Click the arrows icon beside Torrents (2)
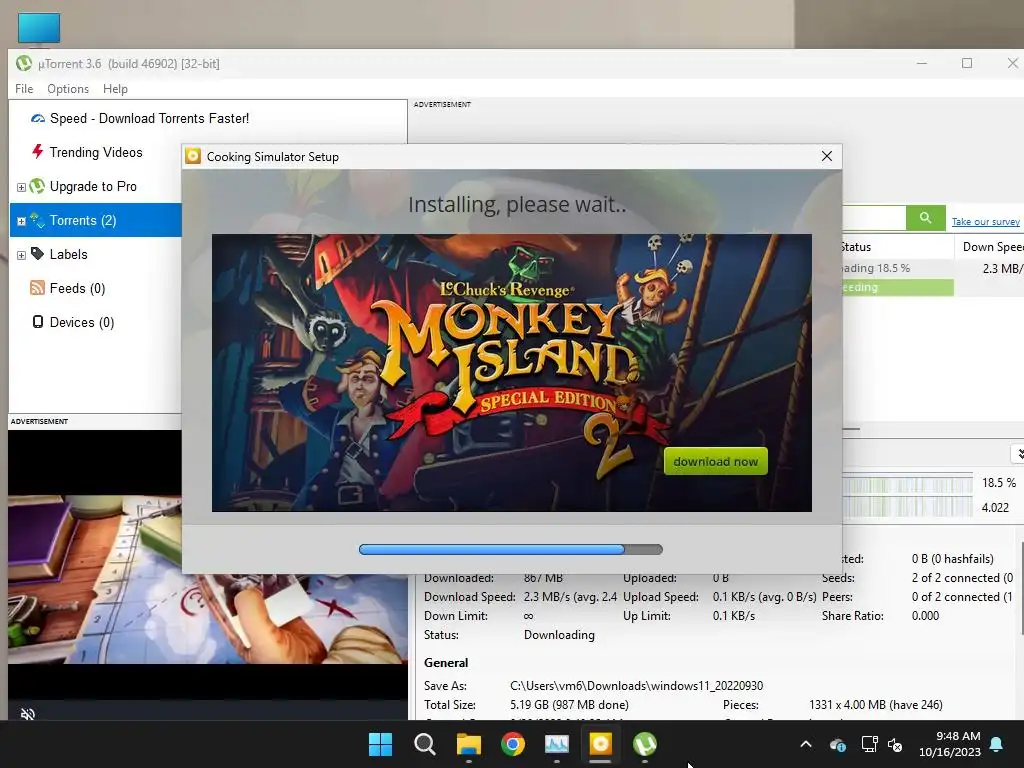This screenshot has width=1024, height=768. 37,220
